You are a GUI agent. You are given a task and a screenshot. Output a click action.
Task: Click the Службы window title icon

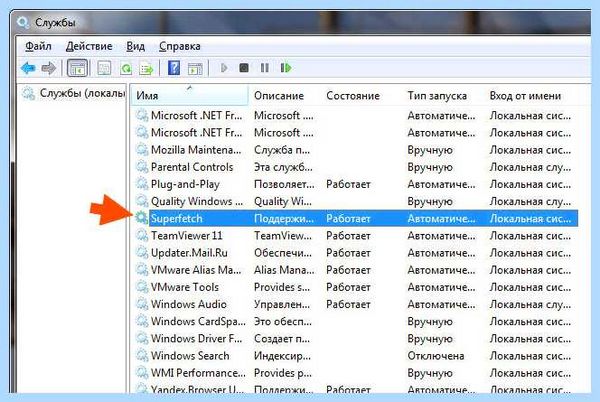pos(23,22)
